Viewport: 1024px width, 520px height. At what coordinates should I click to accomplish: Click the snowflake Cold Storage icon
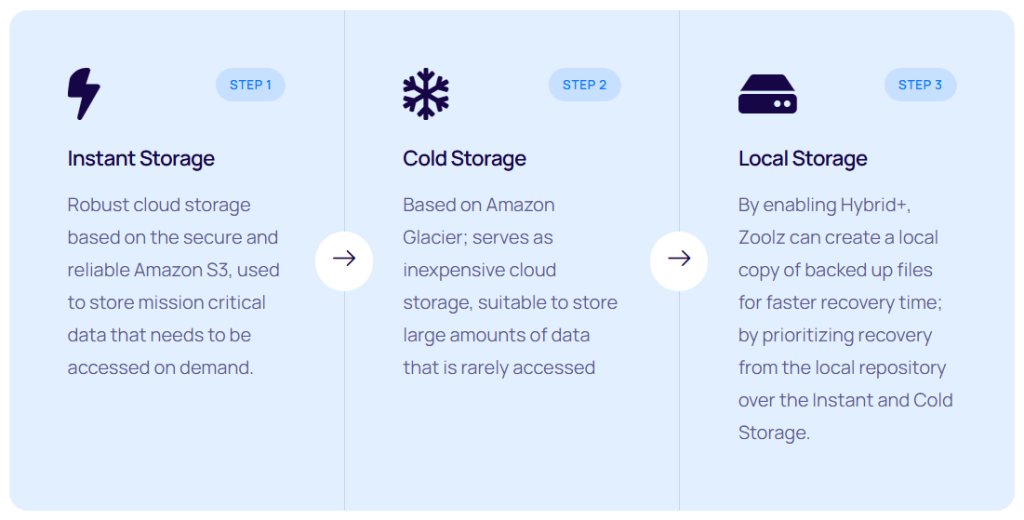coord(425,94)
